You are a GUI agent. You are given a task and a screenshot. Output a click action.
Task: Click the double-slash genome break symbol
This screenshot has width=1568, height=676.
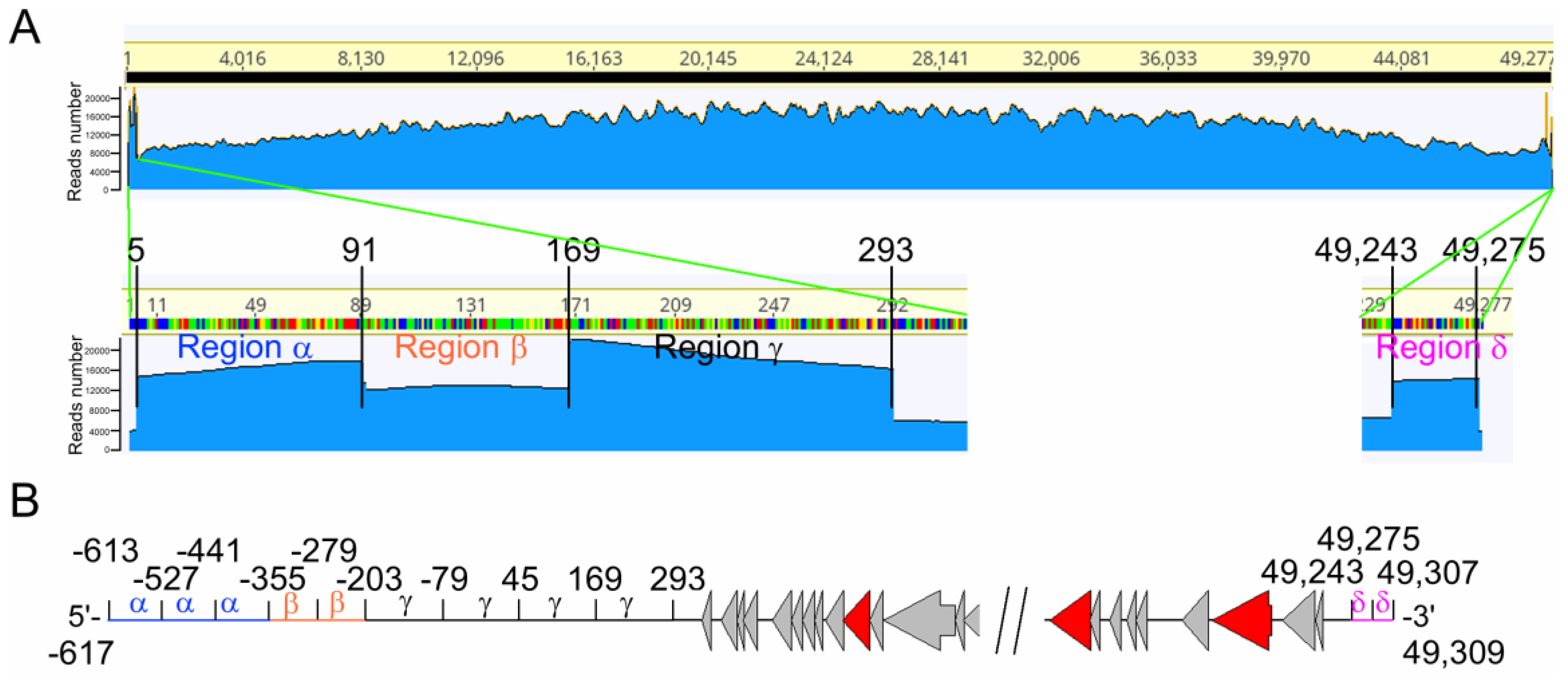coord(1012,620)
